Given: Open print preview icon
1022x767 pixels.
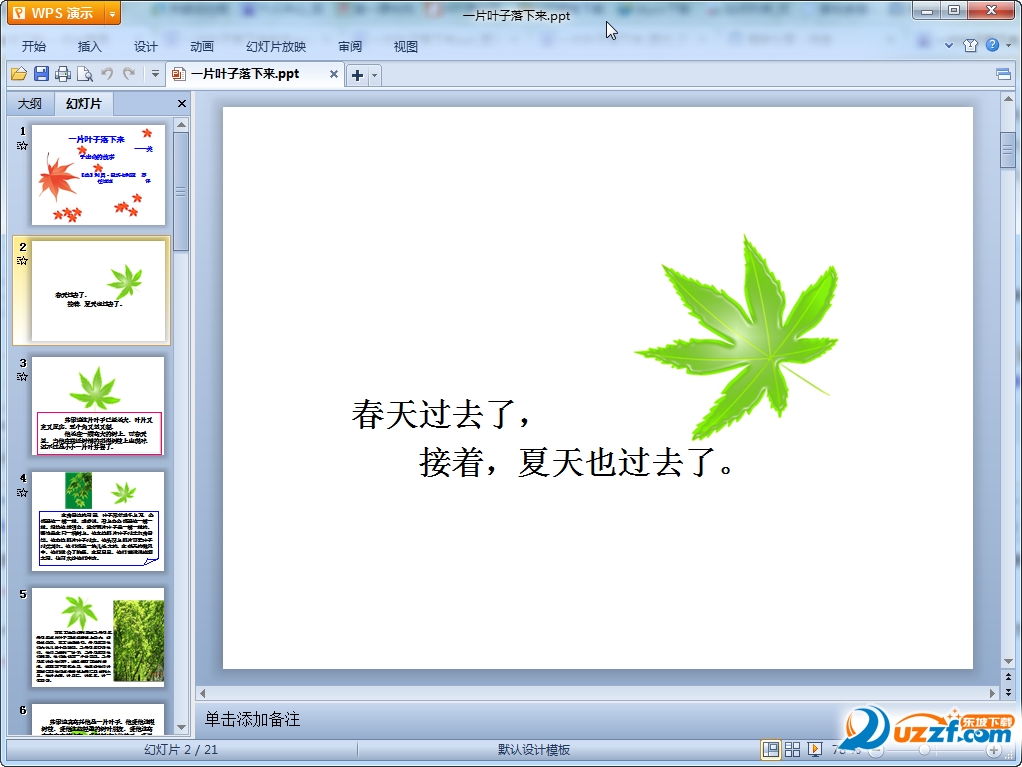Looking at the screenshot, I should 85,74.
